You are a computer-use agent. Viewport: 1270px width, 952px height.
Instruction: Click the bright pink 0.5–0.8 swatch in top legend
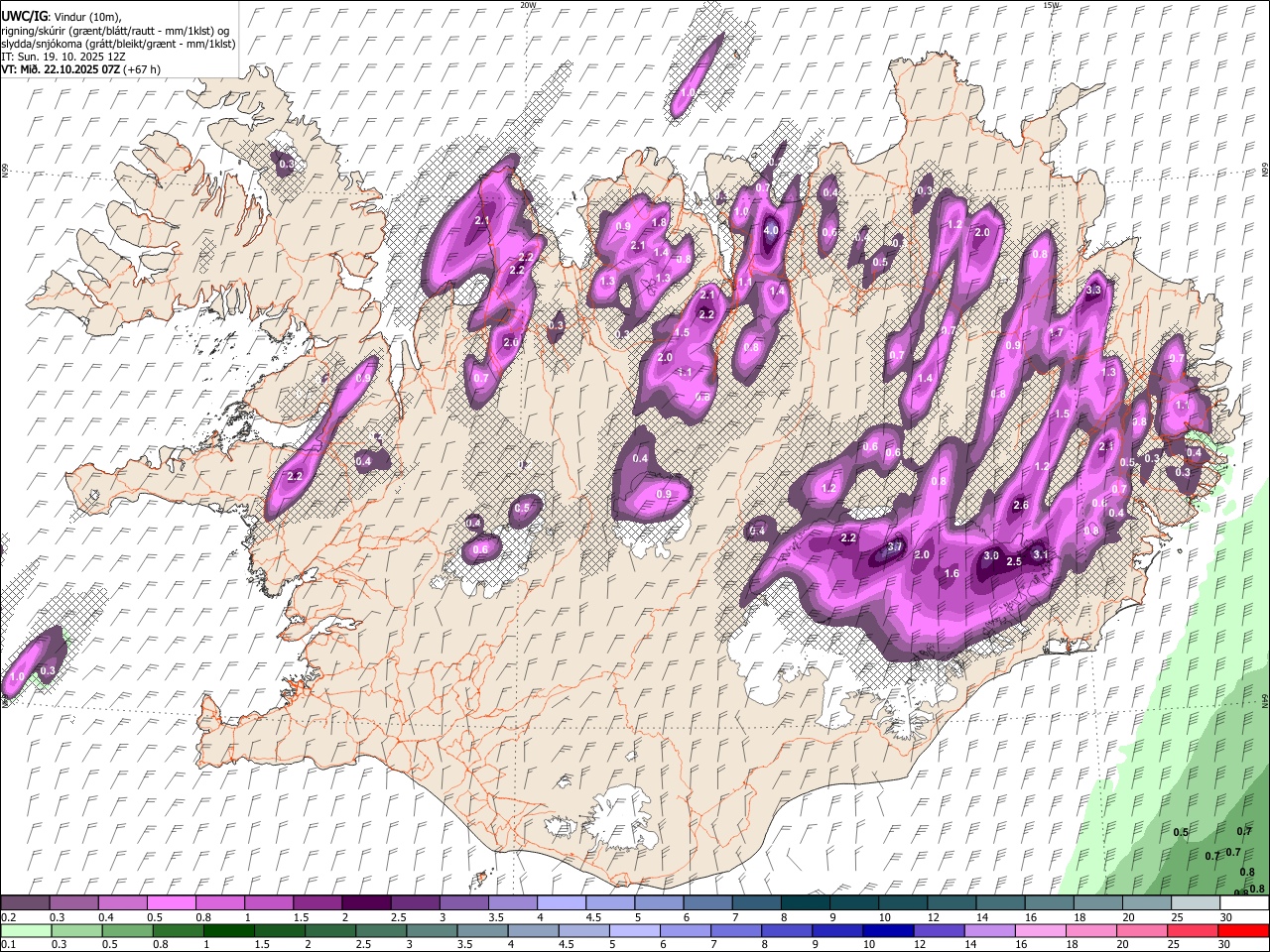(172, 903)
